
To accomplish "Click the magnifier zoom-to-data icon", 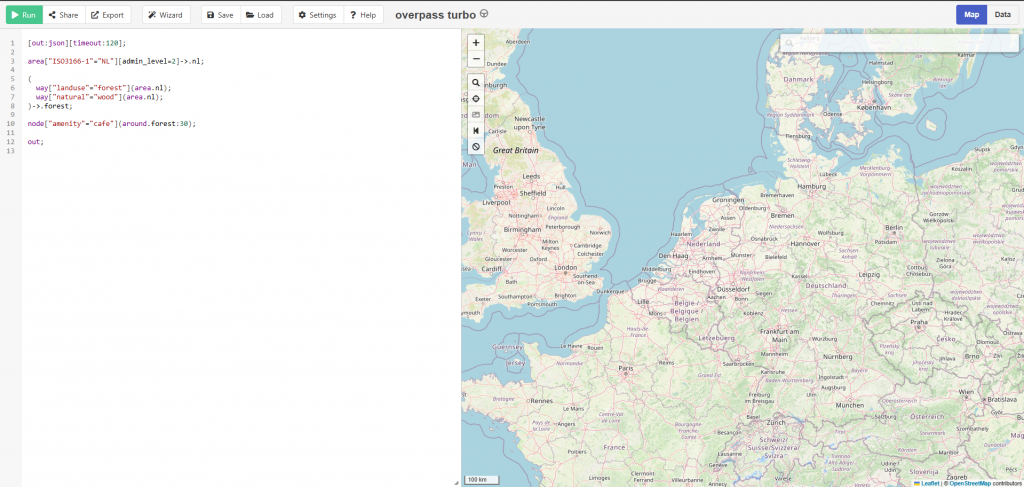I will pyautogui.click(x=476, y=82).
